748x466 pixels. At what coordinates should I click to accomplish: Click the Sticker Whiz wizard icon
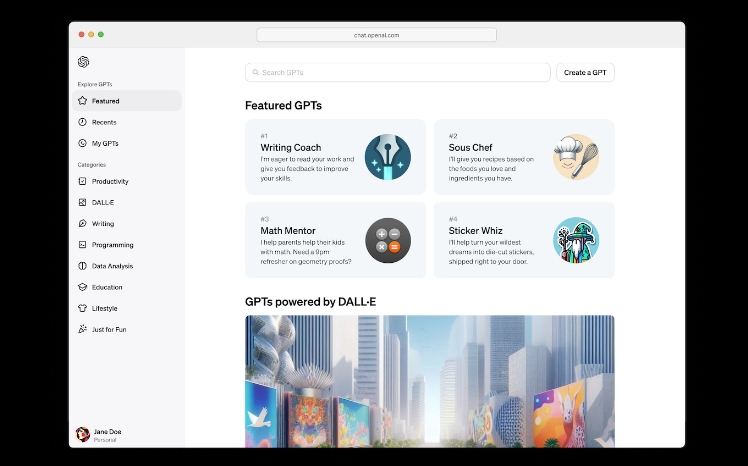pyautogui.click(x=576, y=240)
